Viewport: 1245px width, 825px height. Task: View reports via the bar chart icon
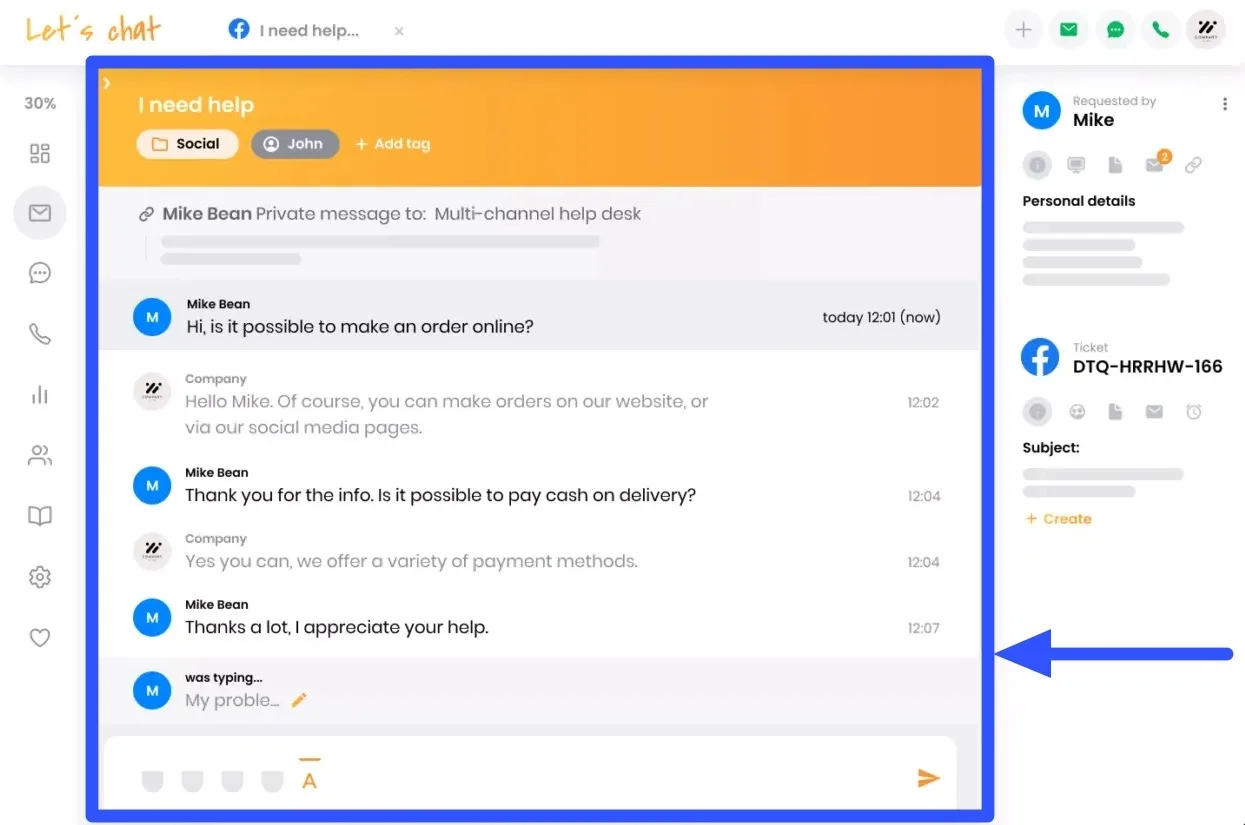39,394
